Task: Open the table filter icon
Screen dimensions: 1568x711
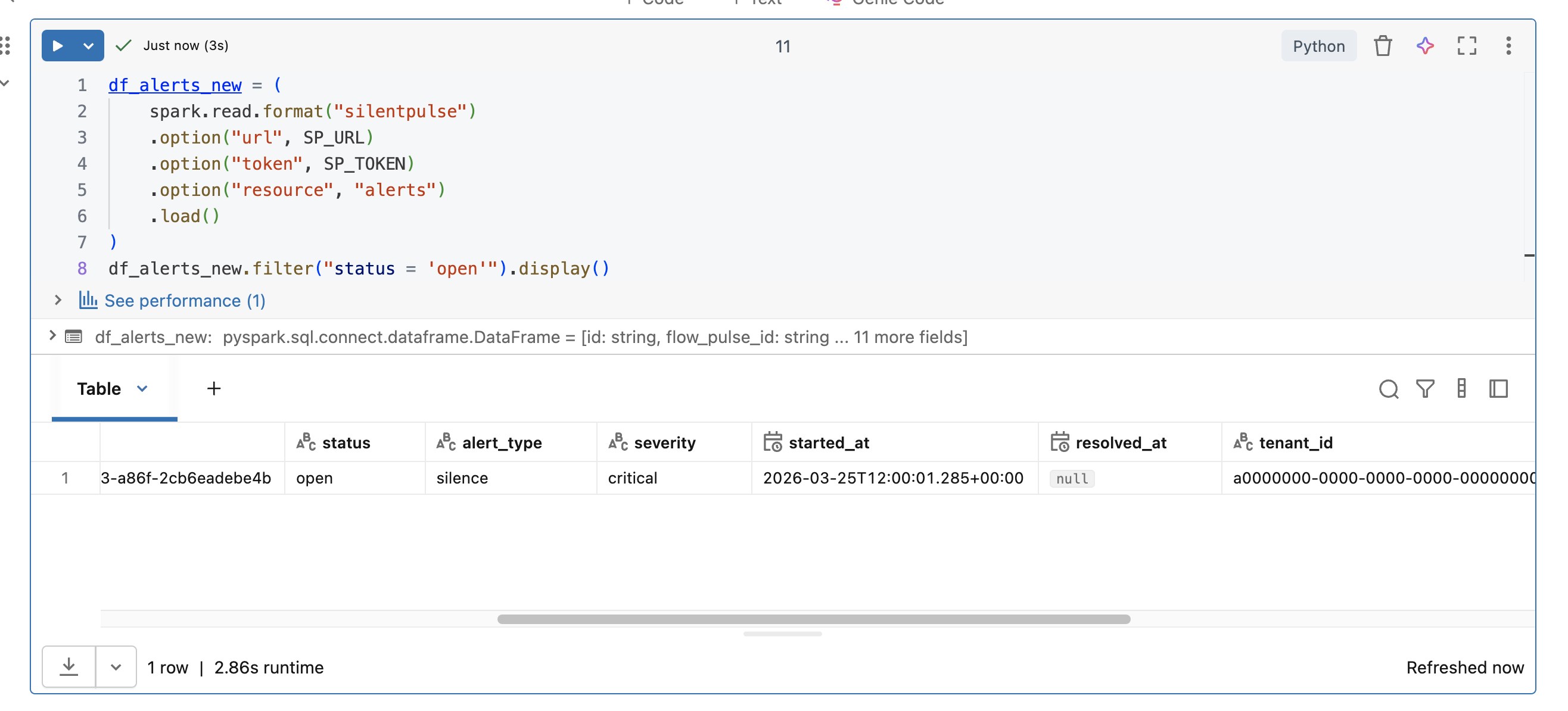Action: click(1425, 389)
